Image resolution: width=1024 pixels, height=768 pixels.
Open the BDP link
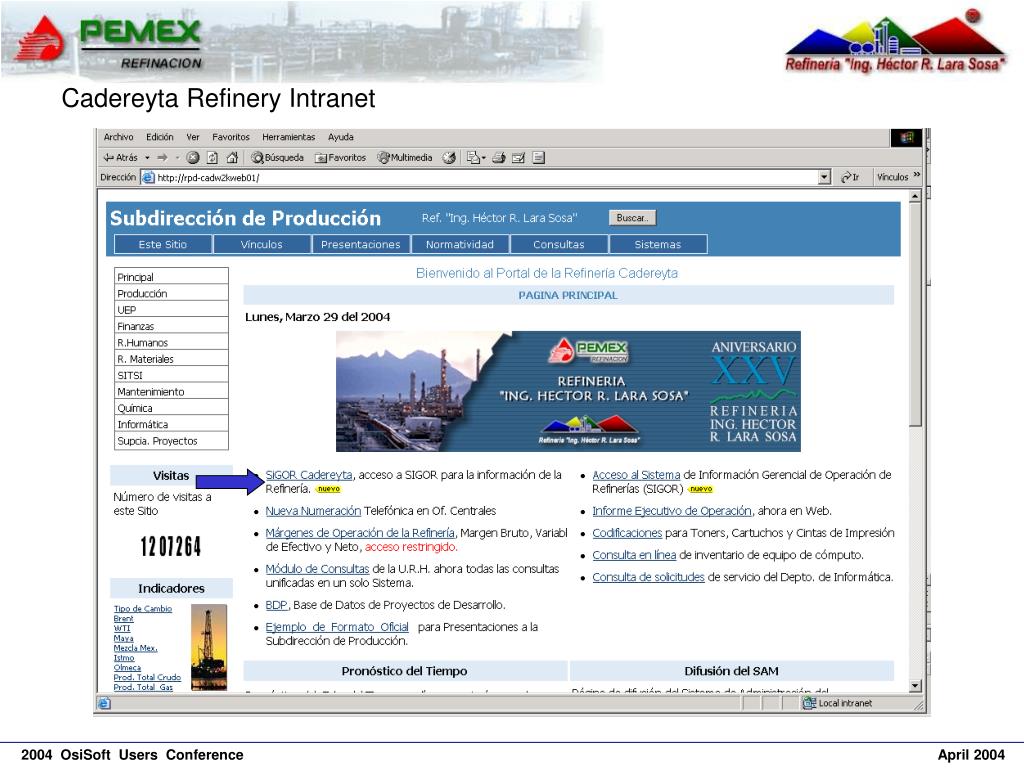[x=277, y=605]
